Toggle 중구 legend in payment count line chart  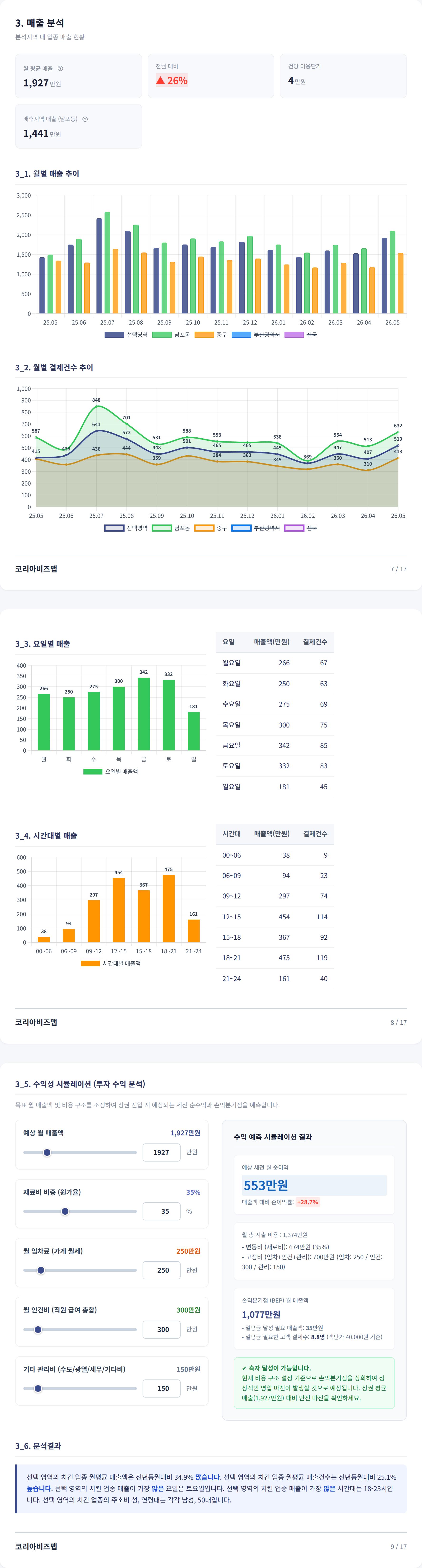[x=211, y=528]
